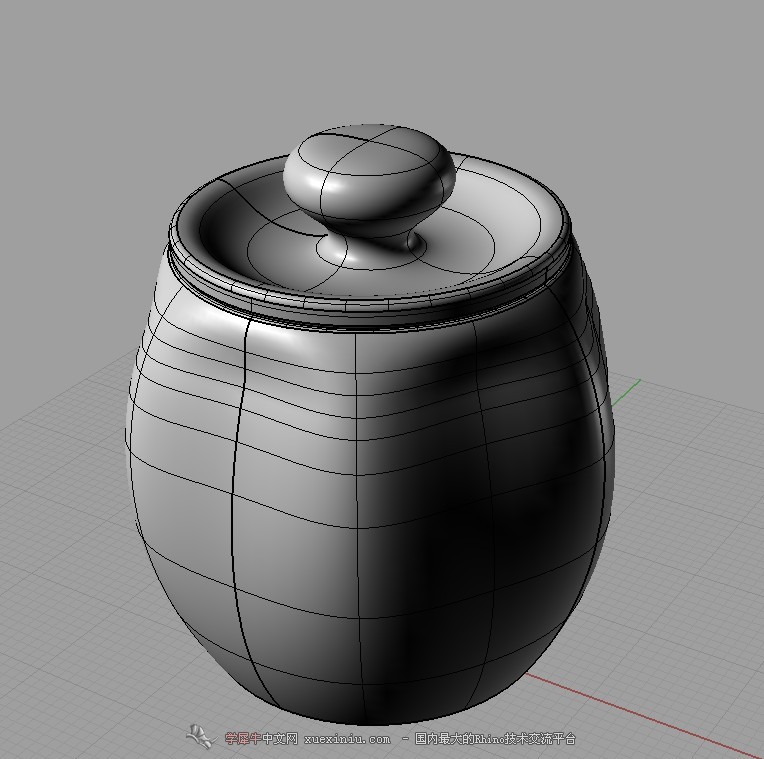Pick the green Y-axis line behind jar
The height and width of the screenshot is (759, 764).
tap(626, 393)
